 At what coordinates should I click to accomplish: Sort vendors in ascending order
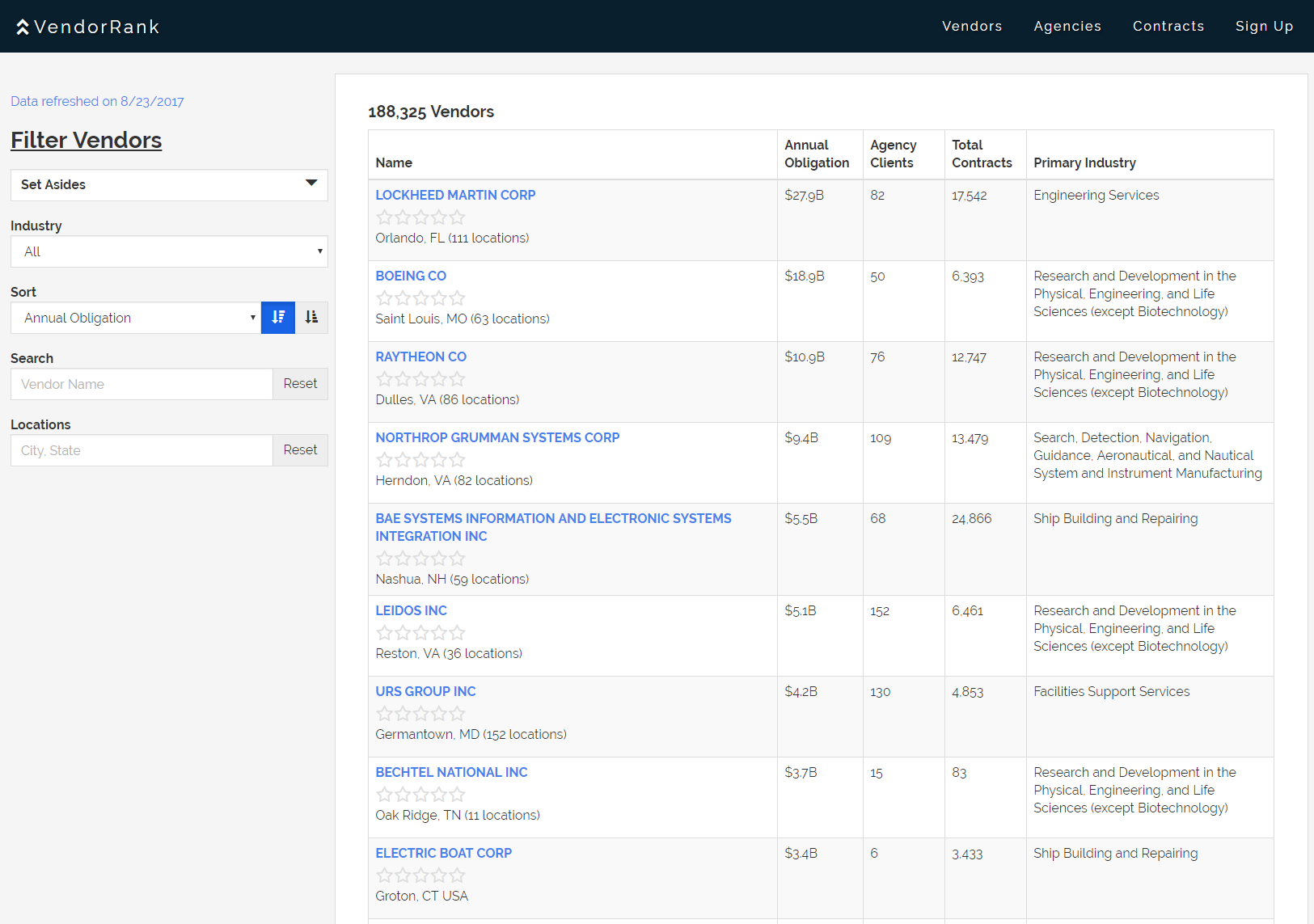point(311,318)
